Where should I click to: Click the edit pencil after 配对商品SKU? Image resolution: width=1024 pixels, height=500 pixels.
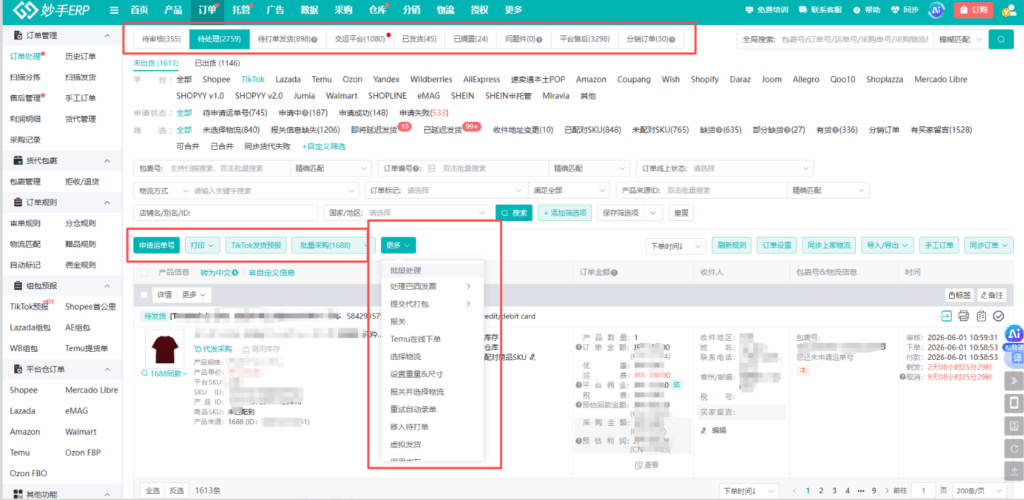point(533,356)
